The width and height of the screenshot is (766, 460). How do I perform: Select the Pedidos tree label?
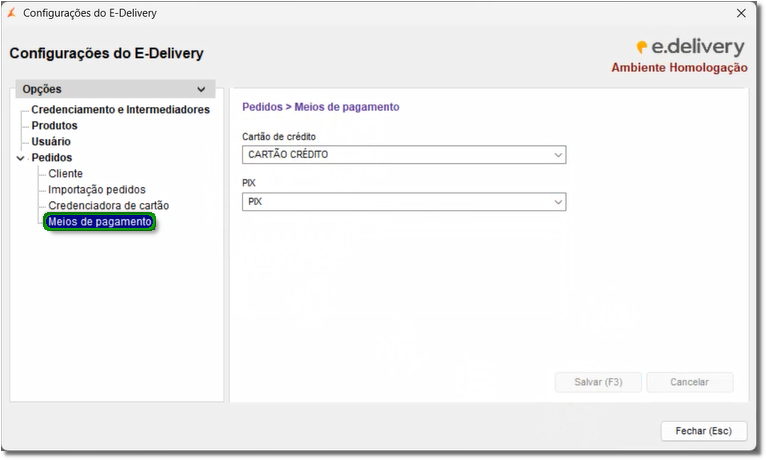pyautogui.click(x=52, y=158)
